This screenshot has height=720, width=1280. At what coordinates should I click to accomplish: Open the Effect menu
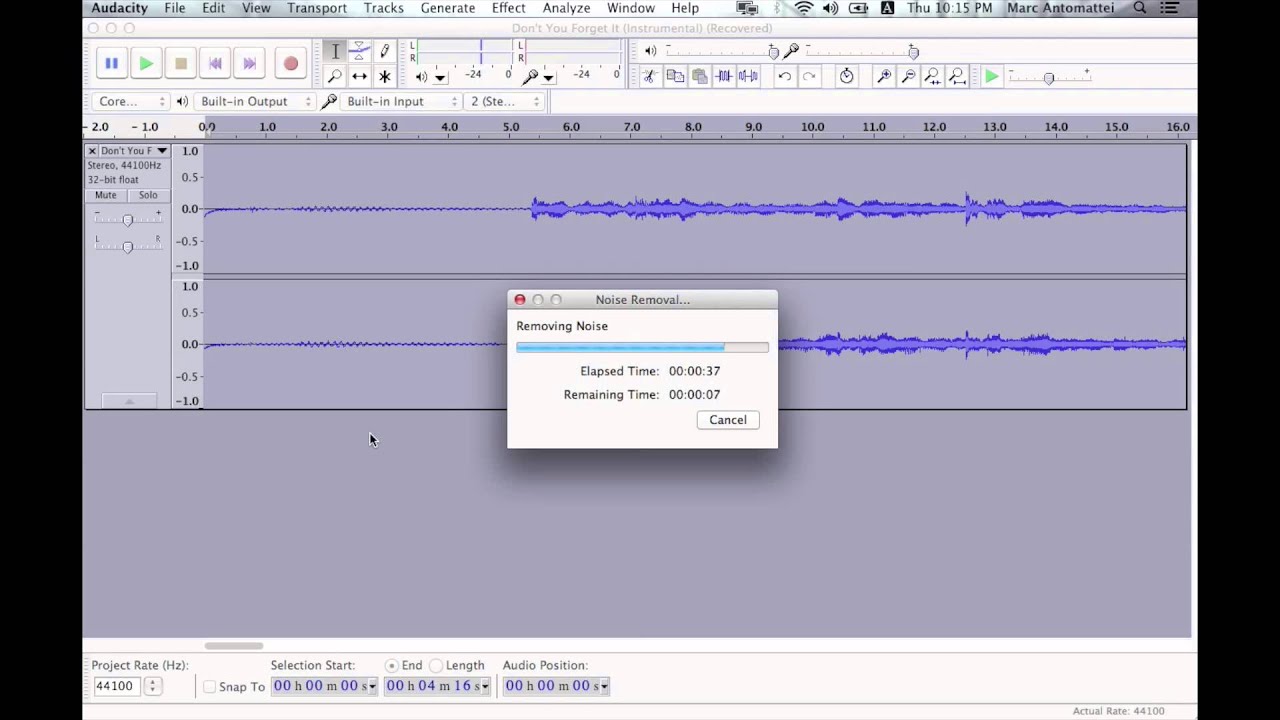(508, 8)
